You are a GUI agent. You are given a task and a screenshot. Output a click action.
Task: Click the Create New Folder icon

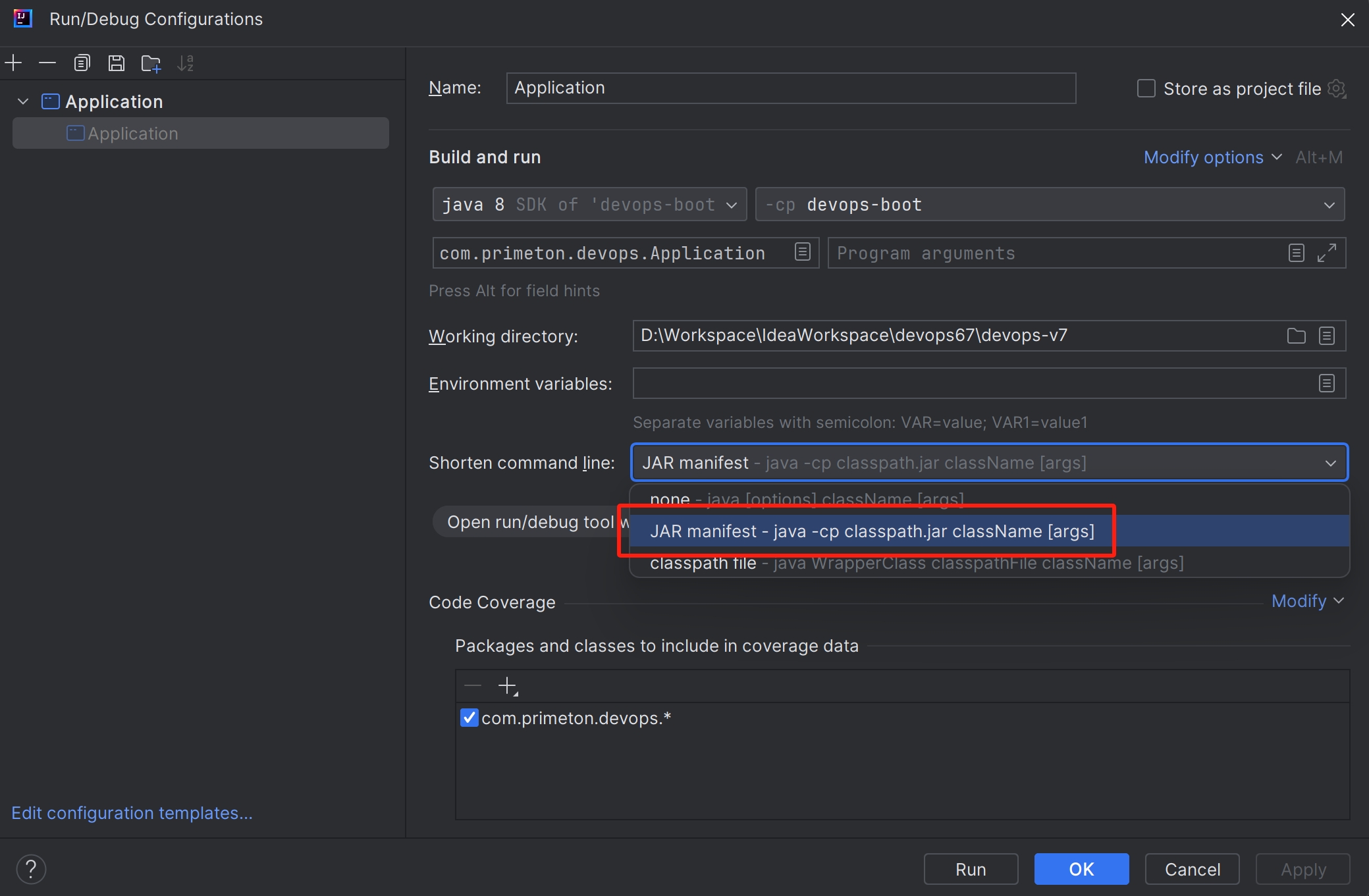[x=151, y=63]
